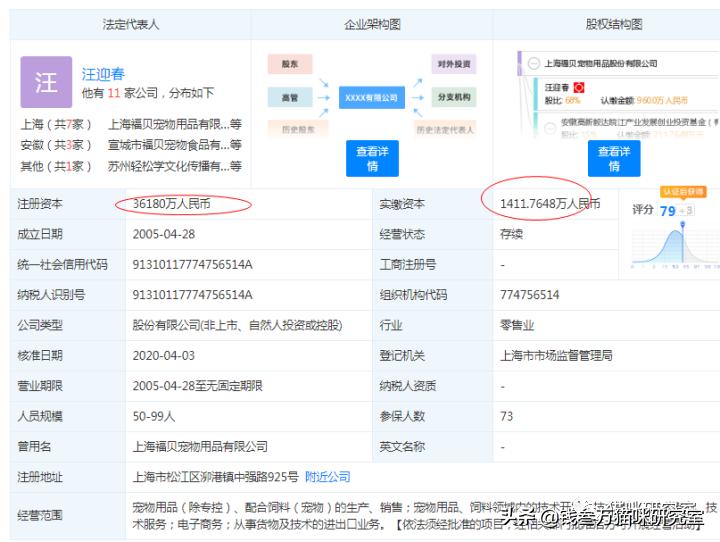The image size is (720, 542).
Task: Click the red 11 company count
Action: pos(113,93)
